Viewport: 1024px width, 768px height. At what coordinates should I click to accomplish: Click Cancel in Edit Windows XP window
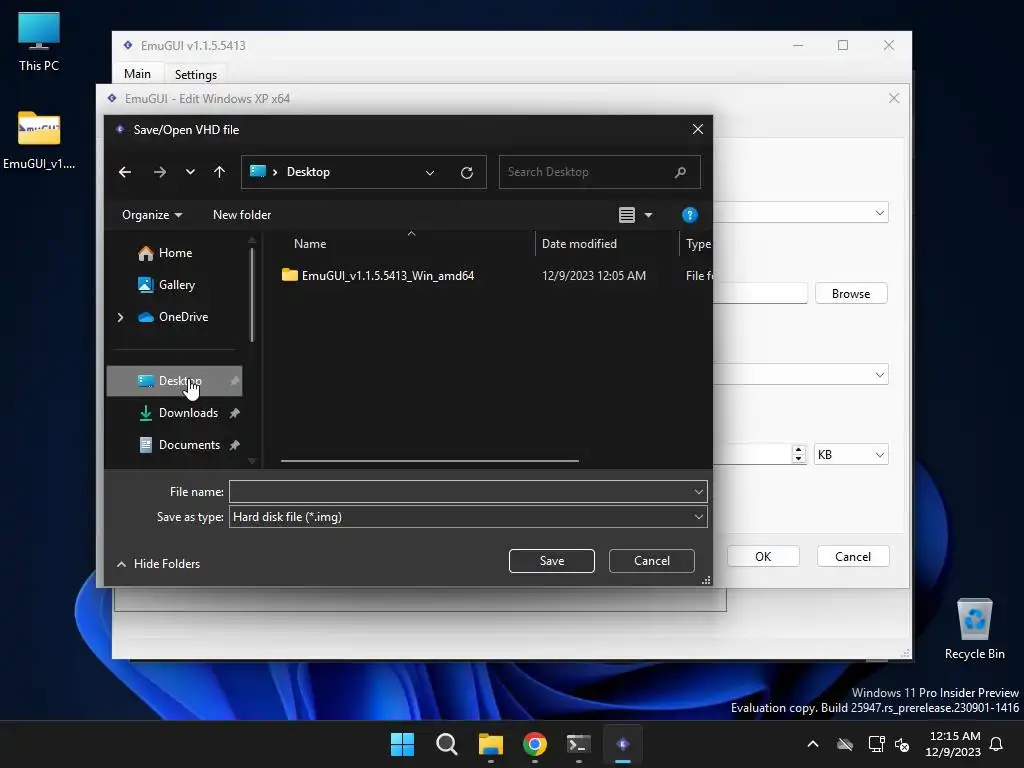click(x=853, y=556)
